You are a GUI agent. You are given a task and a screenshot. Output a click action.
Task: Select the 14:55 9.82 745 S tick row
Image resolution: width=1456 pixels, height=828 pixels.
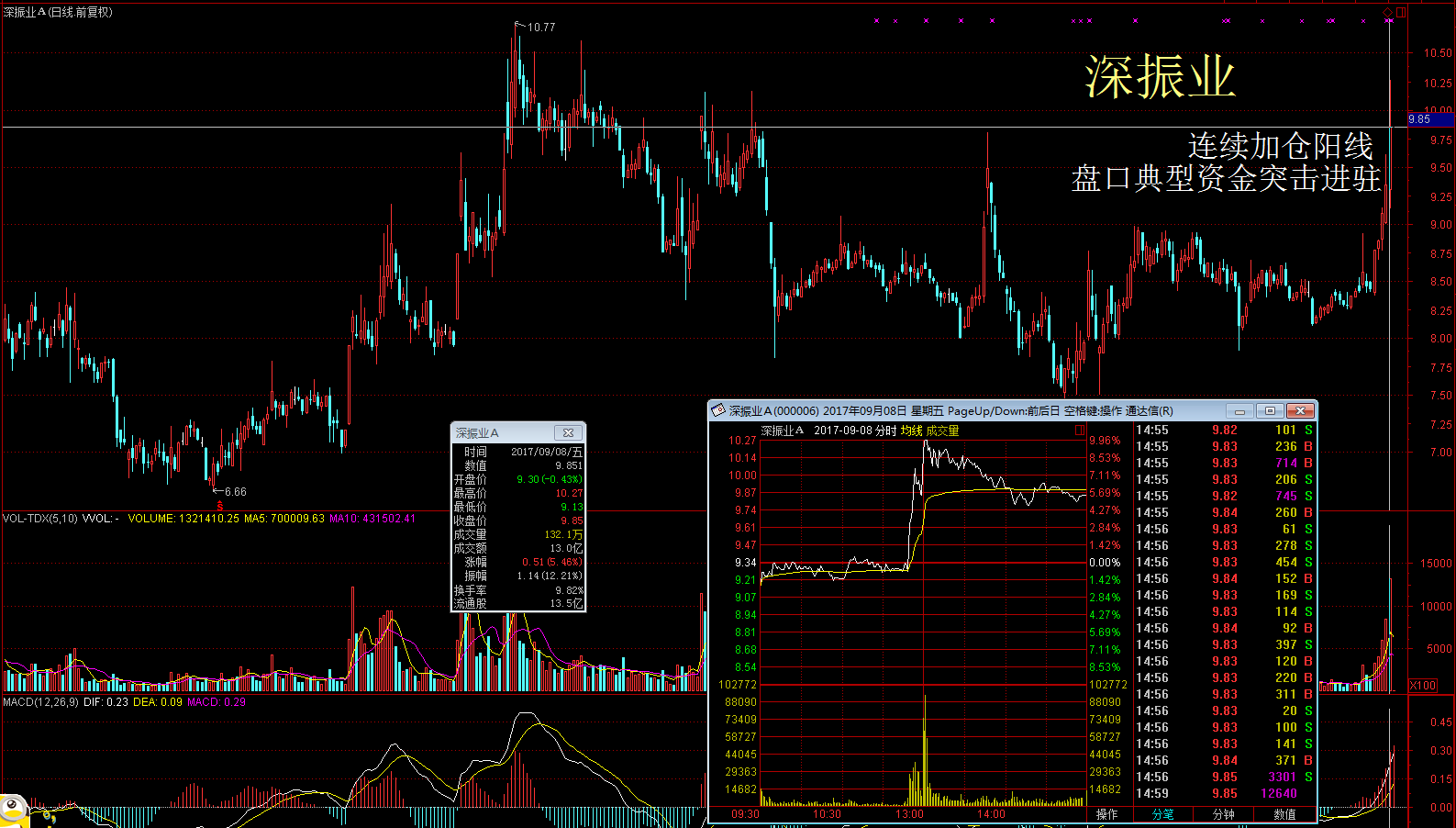click(x=1226, y=496)
